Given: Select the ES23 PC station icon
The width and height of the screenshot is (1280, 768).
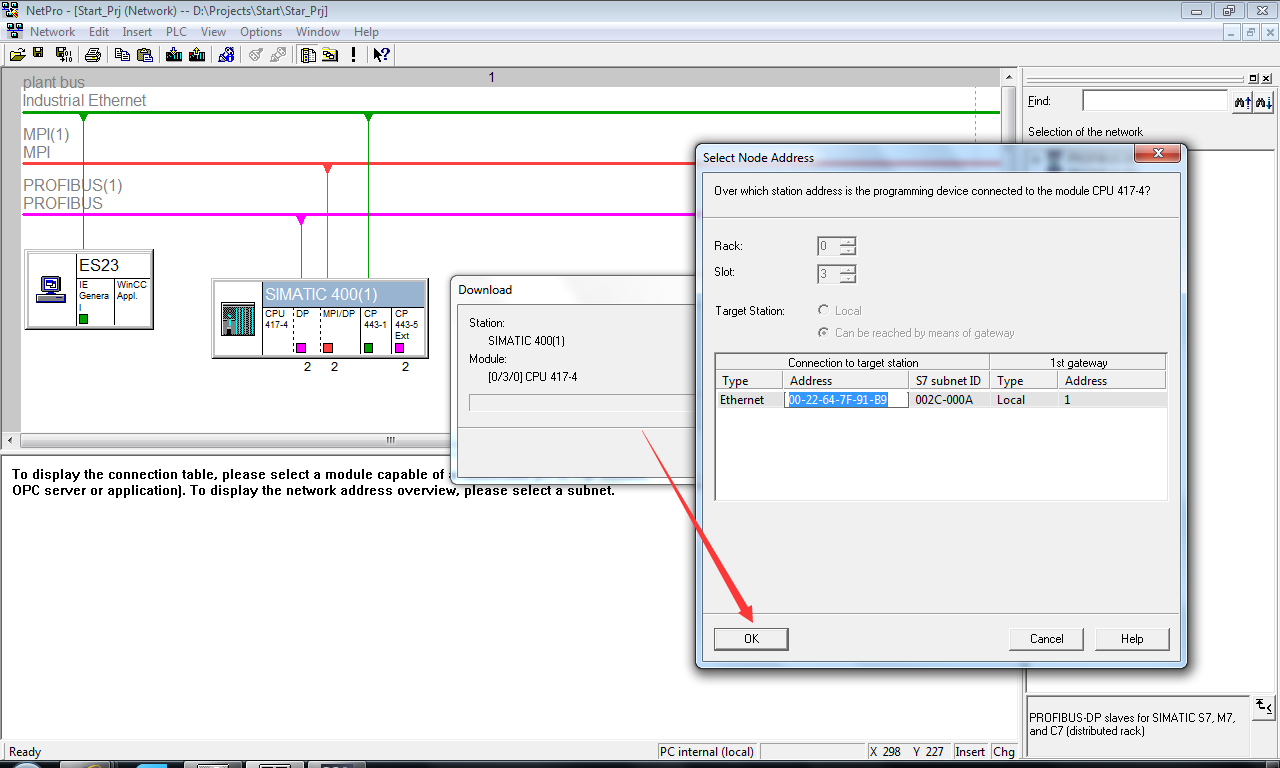Looking at the screenshot, I should coord(49,289).
